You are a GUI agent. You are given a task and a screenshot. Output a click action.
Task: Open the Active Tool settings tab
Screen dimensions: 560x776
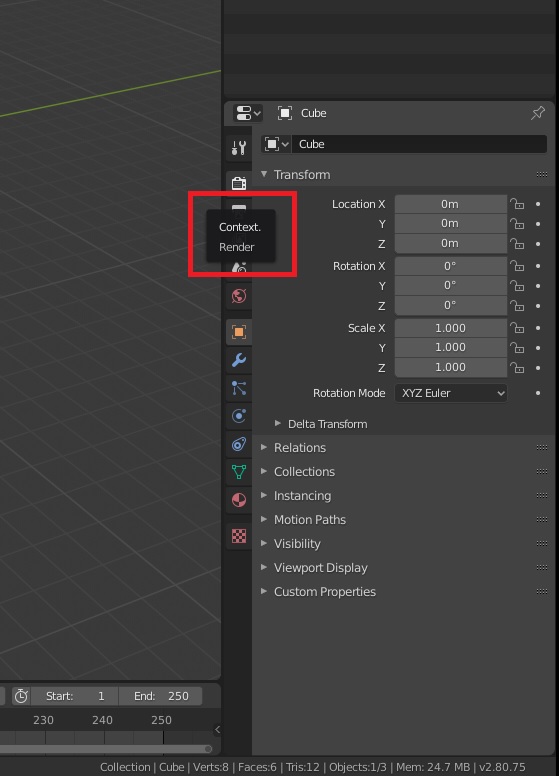coord(239,147)
